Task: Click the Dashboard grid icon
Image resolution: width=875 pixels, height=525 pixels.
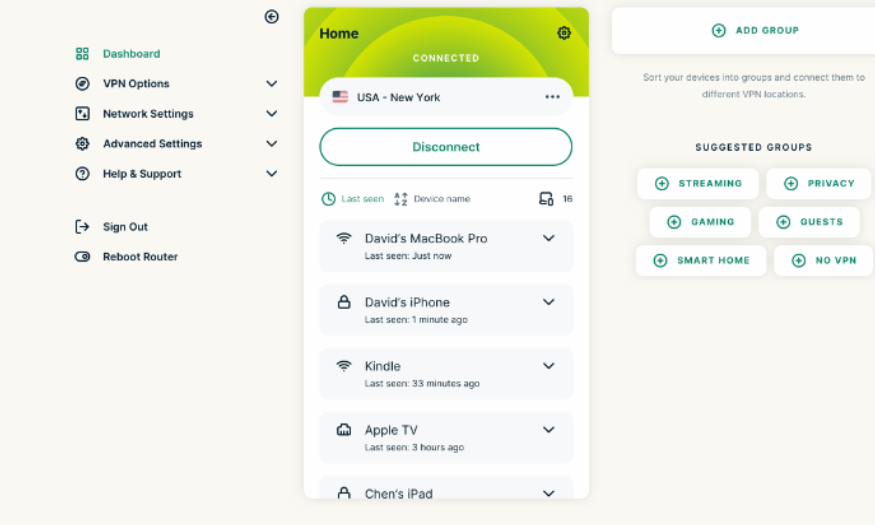Action: [82, 54]
